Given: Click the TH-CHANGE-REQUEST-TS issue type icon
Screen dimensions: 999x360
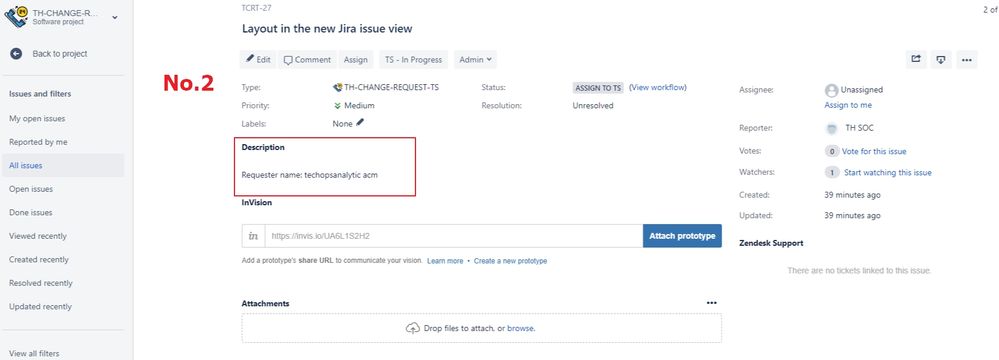Looking at the screenshot, I should point(338,88).
